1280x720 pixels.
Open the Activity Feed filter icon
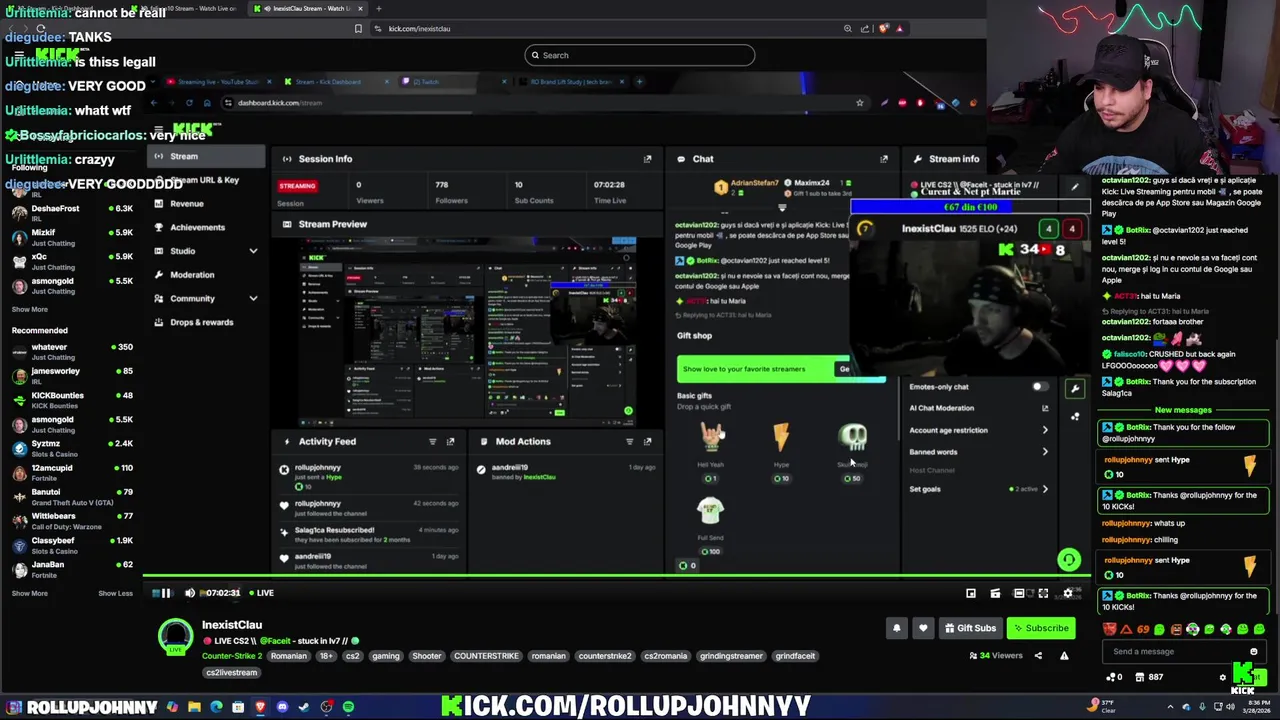click(x=432, y=441)
